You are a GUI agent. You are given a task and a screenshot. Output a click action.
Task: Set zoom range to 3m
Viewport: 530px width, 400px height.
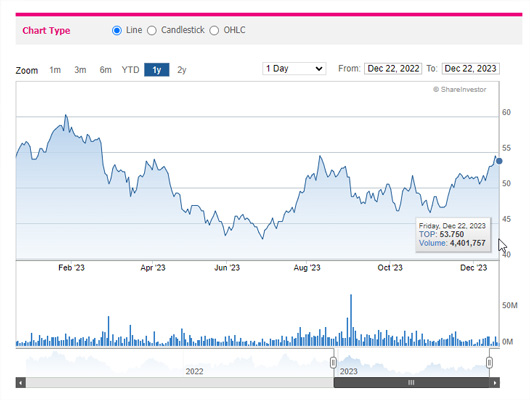(x=80, y=70)
